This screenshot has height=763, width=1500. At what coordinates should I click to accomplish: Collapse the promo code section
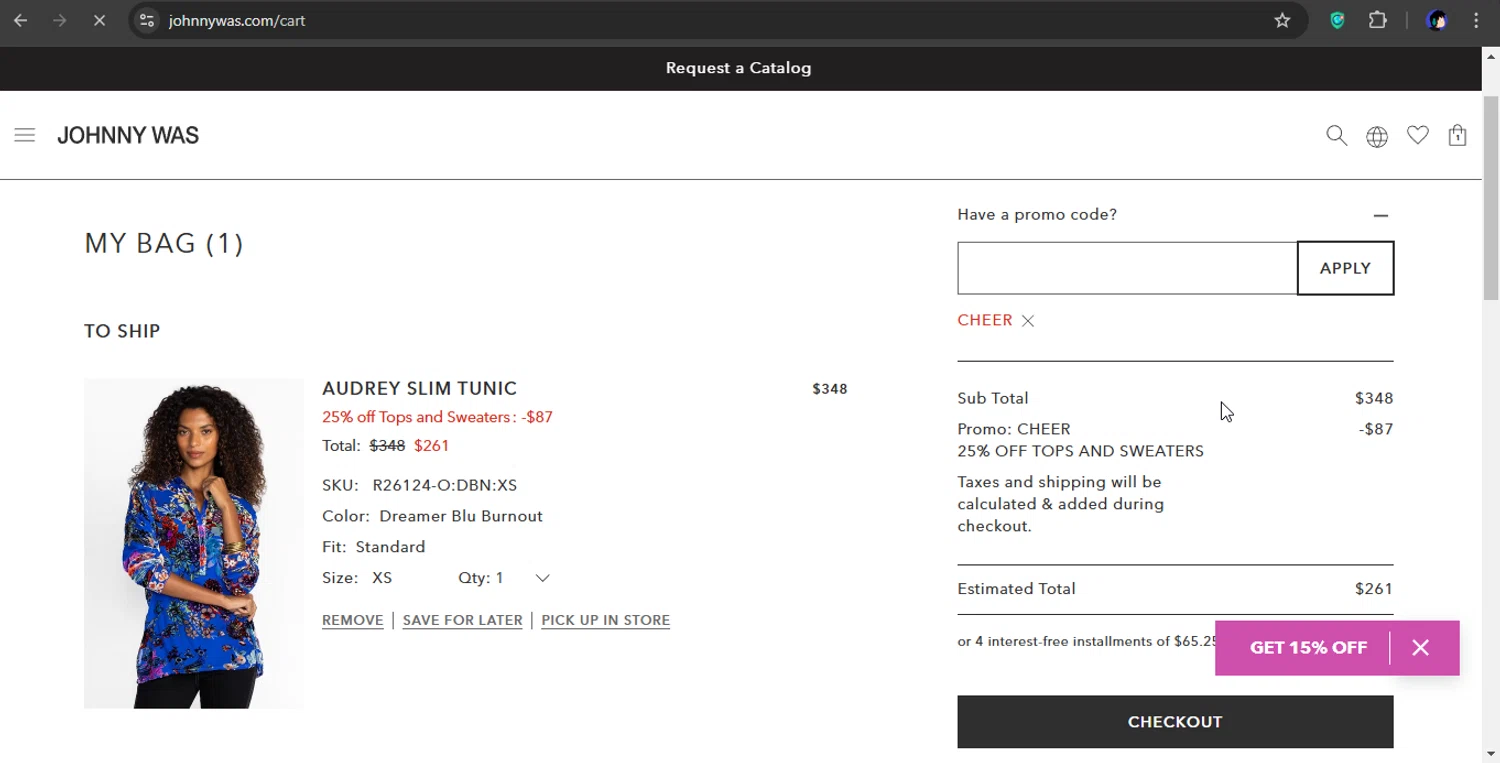coord(1380,215)
